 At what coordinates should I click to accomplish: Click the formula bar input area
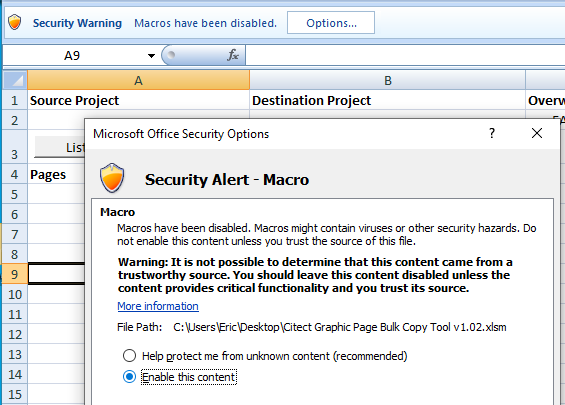[405, 55]
